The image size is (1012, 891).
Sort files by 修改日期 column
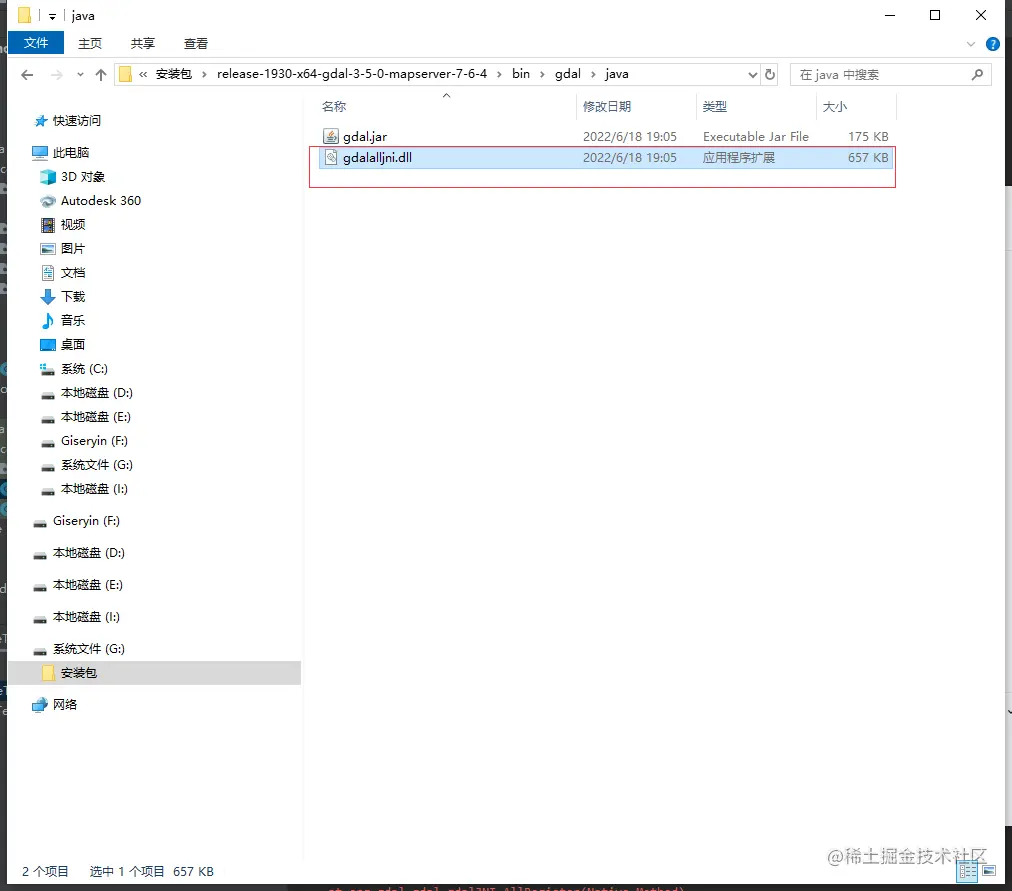(x=607, y=106)
